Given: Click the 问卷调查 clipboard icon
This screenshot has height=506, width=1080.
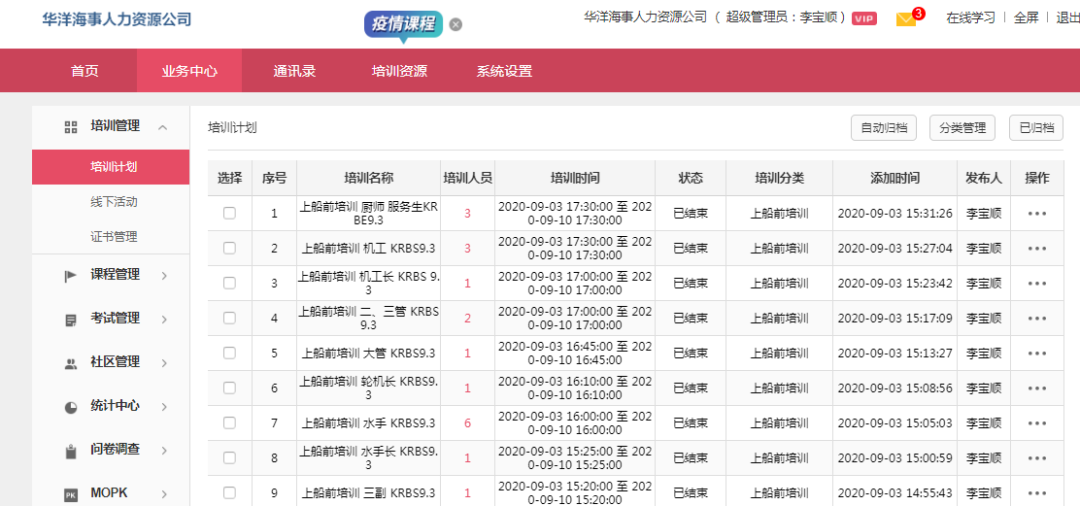Looking at the screenshot, I should click(x=71, y=451).
